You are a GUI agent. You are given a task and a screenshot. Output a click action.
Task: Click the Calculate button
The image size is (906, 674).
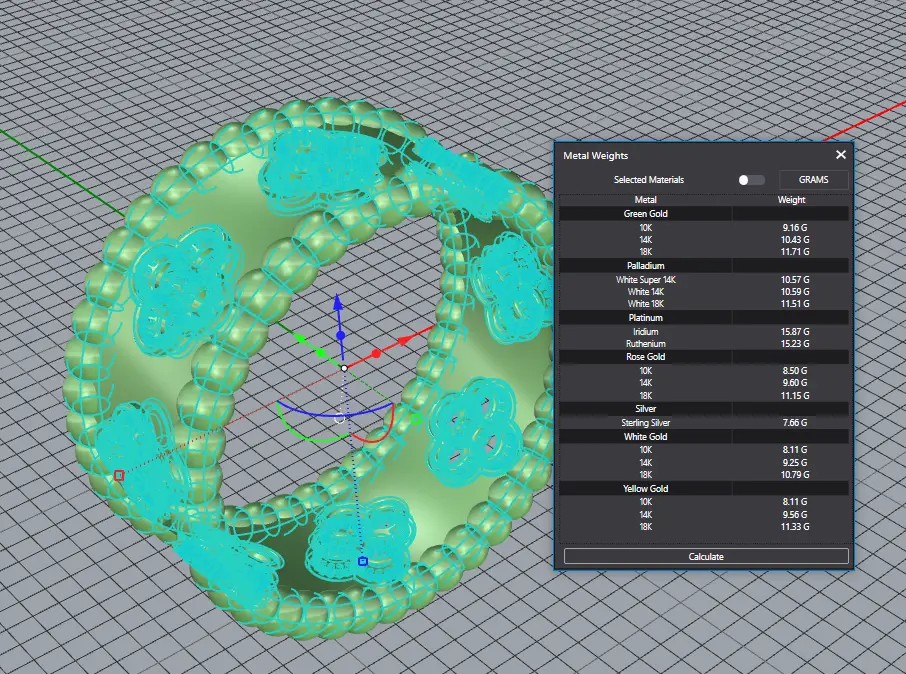point(706,556)
